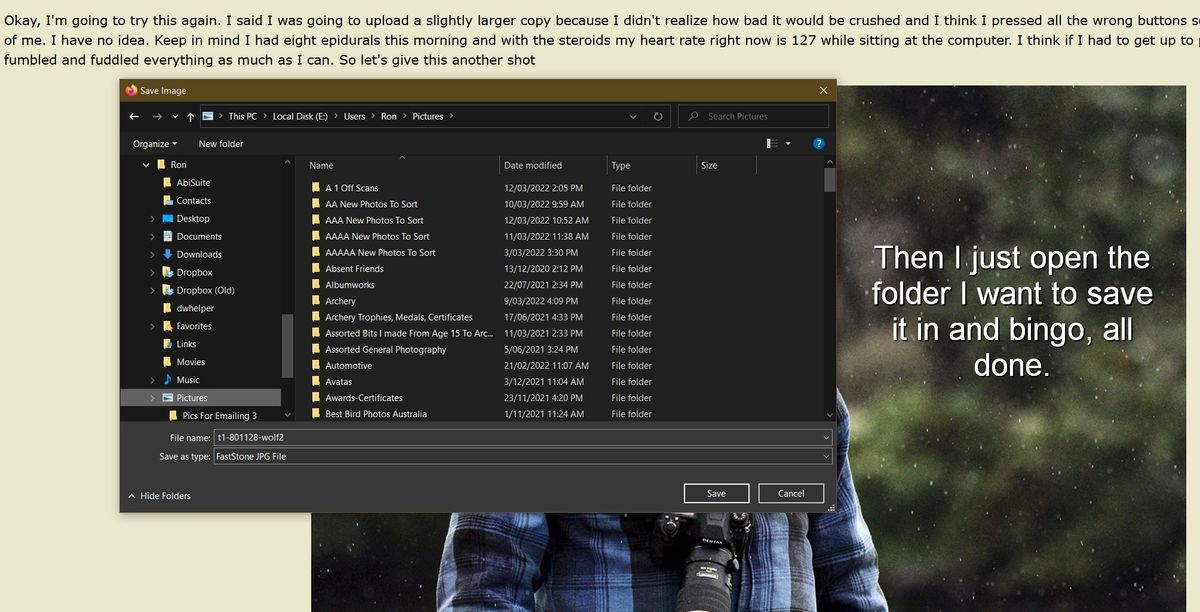Expand the Favorites tree node
Viewport: 1200px width, 612px height.
click(152, 326)
